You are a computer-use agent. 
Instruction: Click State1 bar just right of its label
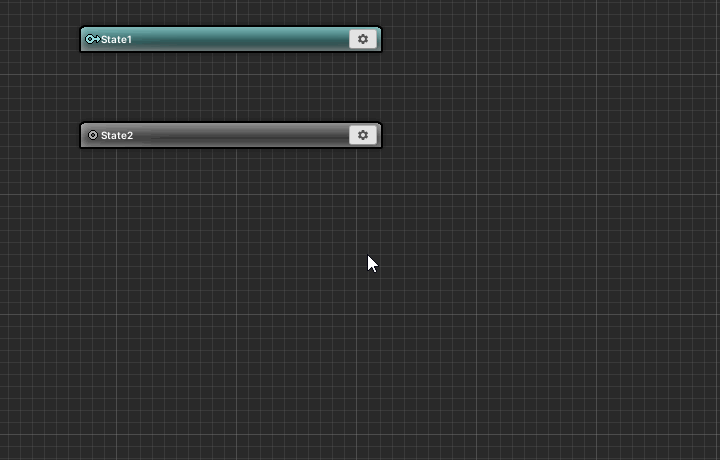[150, 39]
